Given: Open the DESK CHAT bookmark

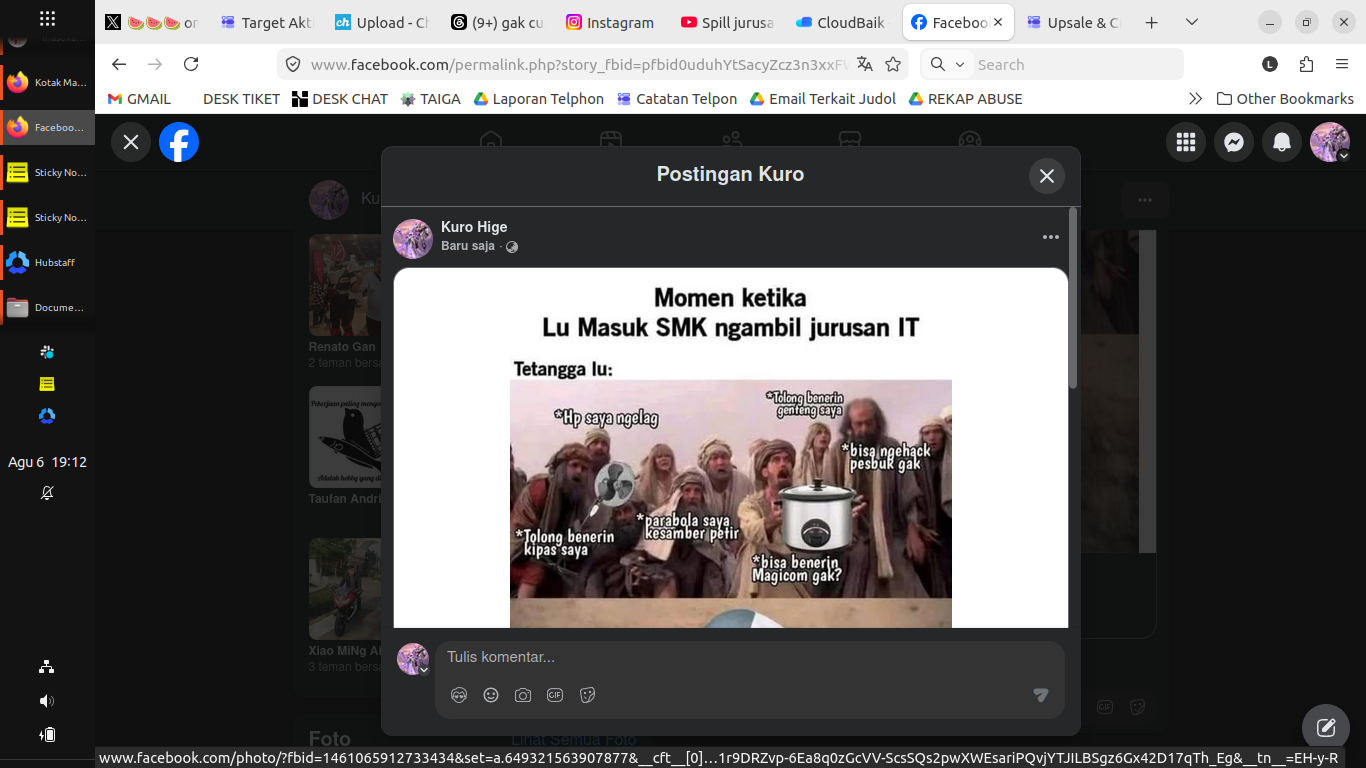Looking at the screenshot, I should pyautogui.click(x=340, y=99).
